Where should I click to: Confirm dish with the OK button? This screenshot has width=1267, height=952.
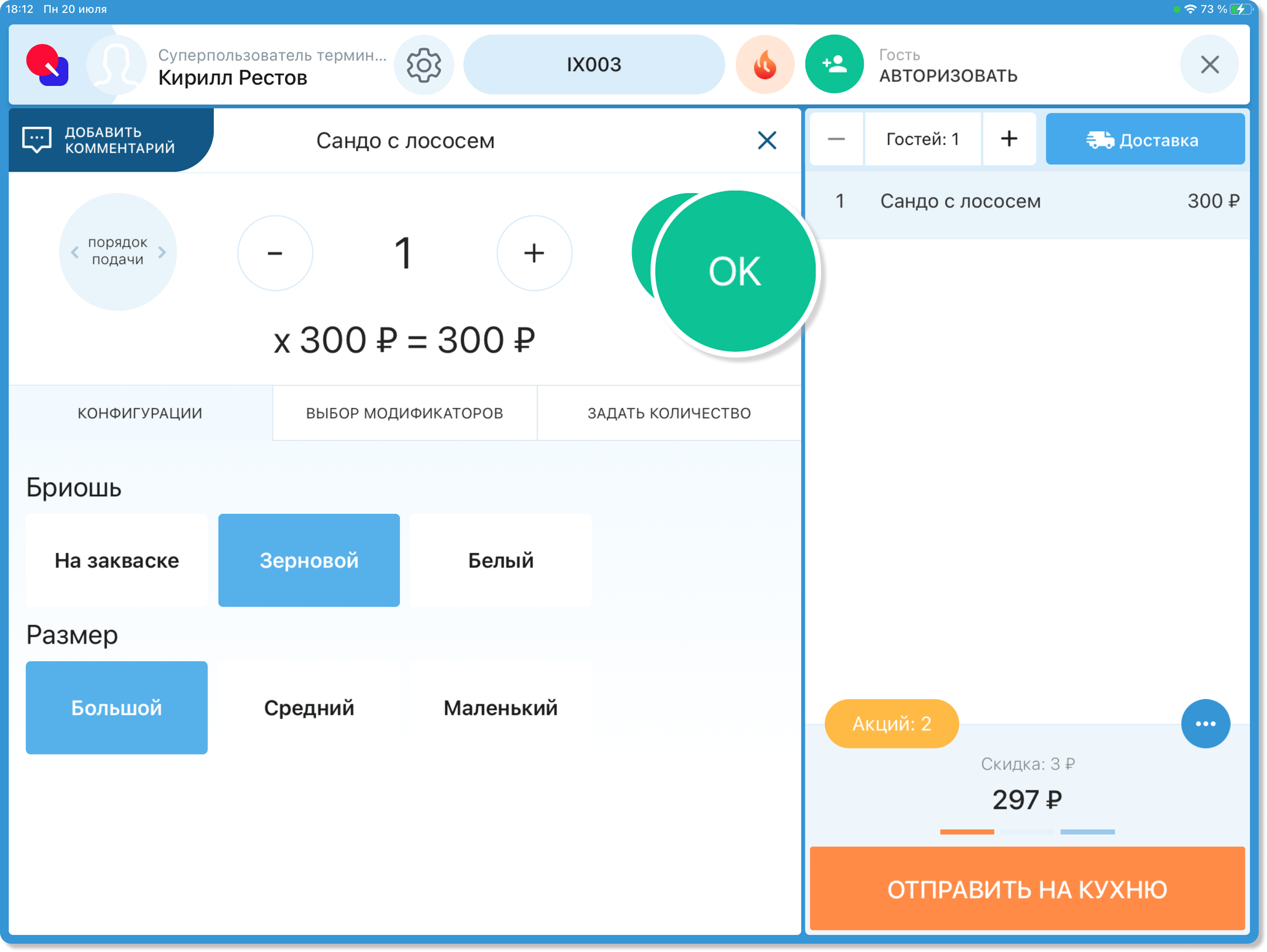click(735, 271)
